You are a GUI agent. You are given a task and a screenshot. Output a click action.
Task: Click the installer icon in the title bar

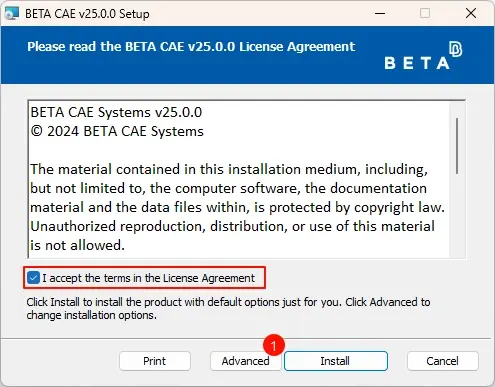(12, 14)
